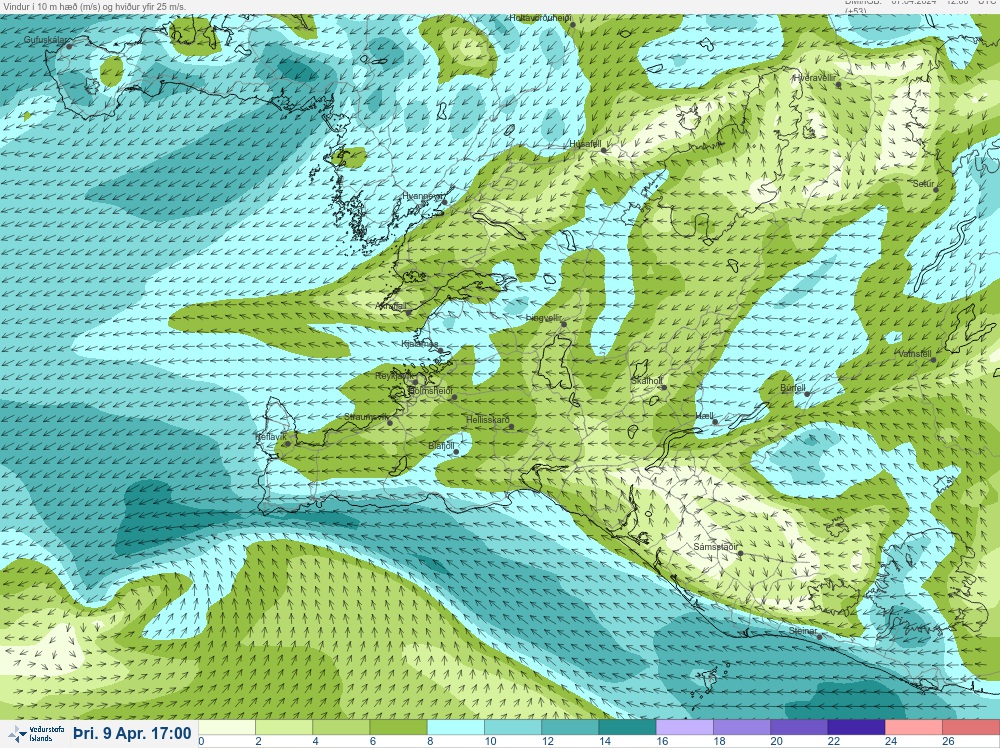Click the Vatnsfell station label

tap(915, 354)
